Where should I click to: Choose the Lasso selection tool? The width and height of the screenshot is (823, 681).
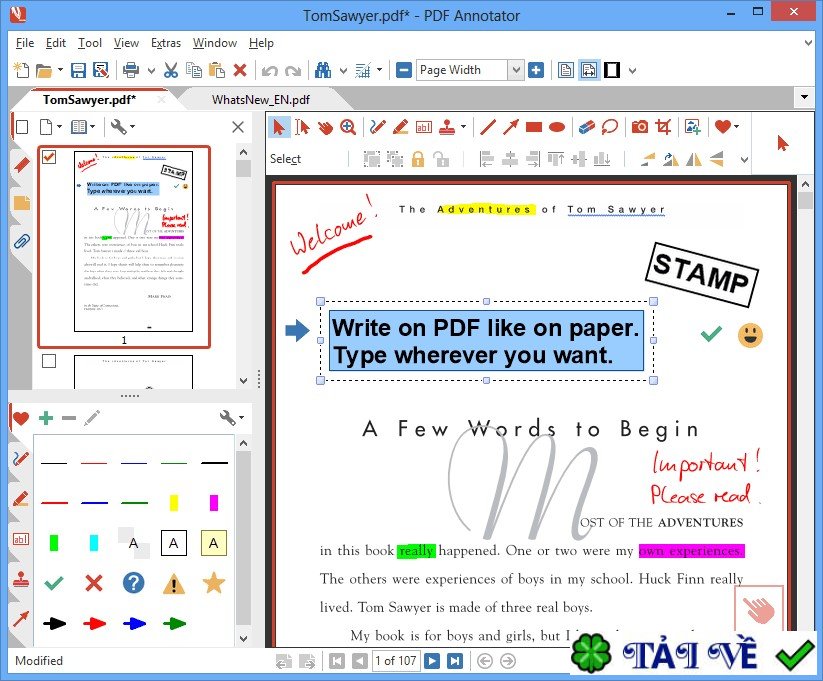coord(609,127)
